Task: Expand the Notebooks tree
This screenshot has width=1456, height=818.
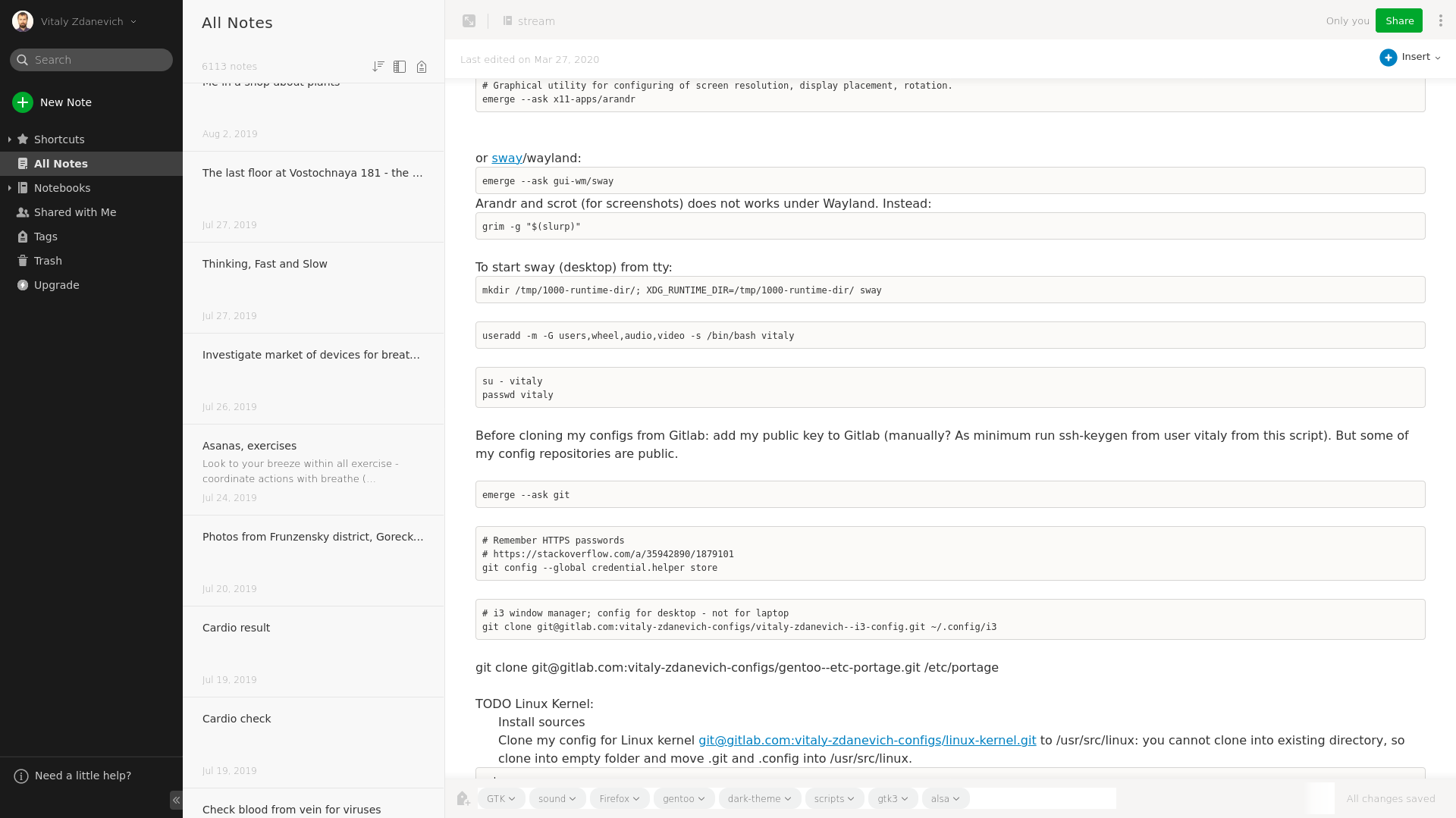Action: pos(9,188)
